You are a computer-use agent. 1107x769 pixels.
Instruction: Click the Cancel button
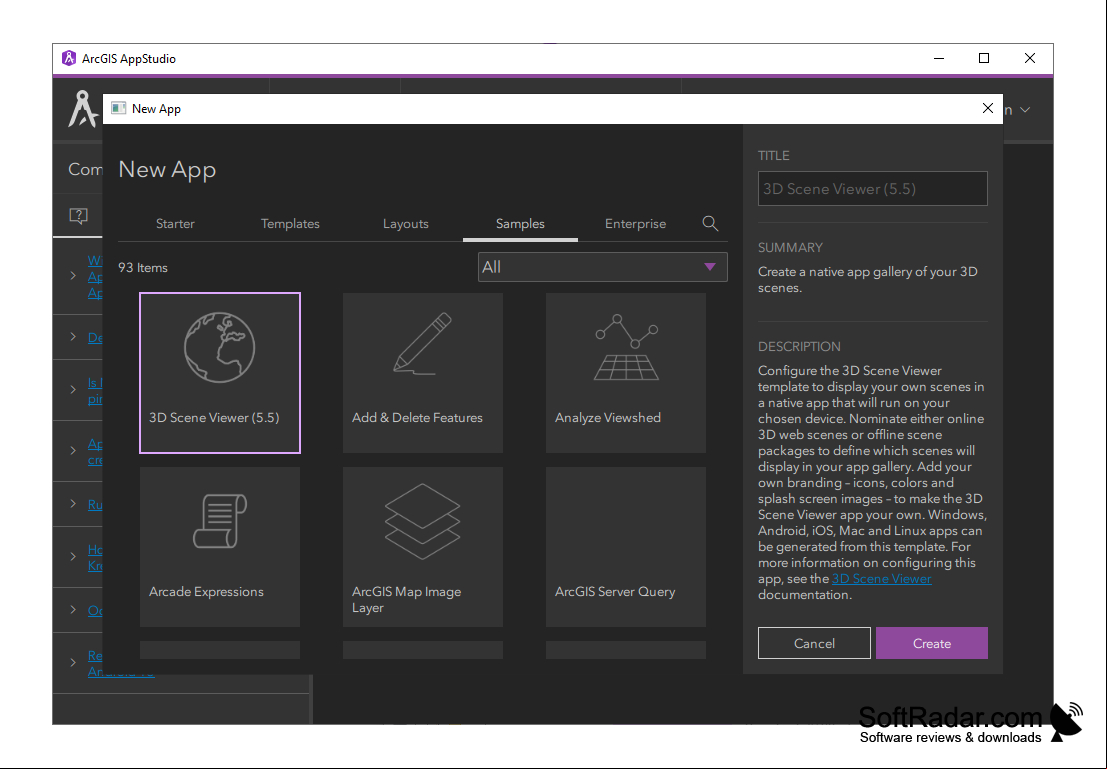pyautogui.click(x=814, y=643)
